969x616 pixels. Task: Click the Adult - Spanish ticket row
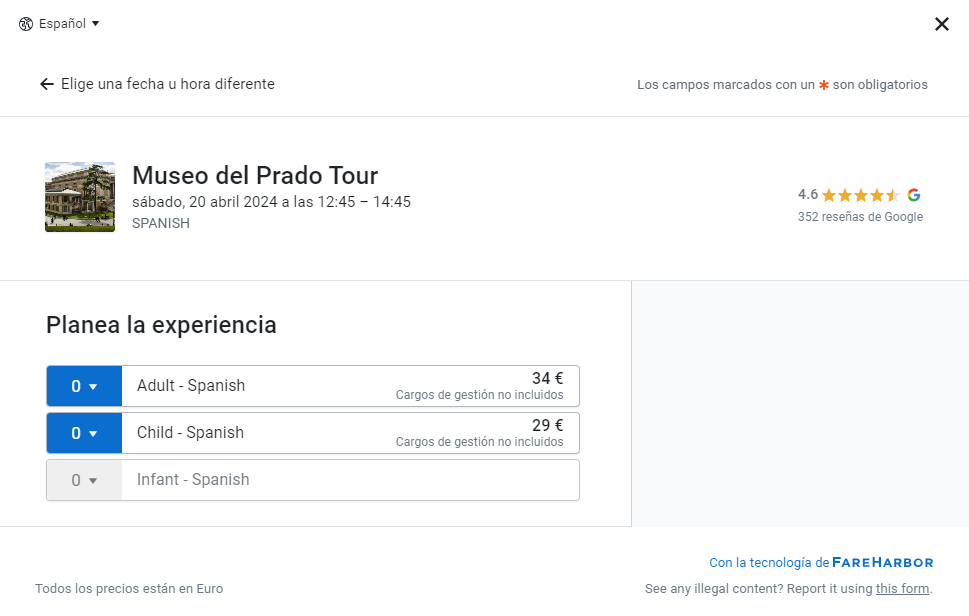coord(350,386)
